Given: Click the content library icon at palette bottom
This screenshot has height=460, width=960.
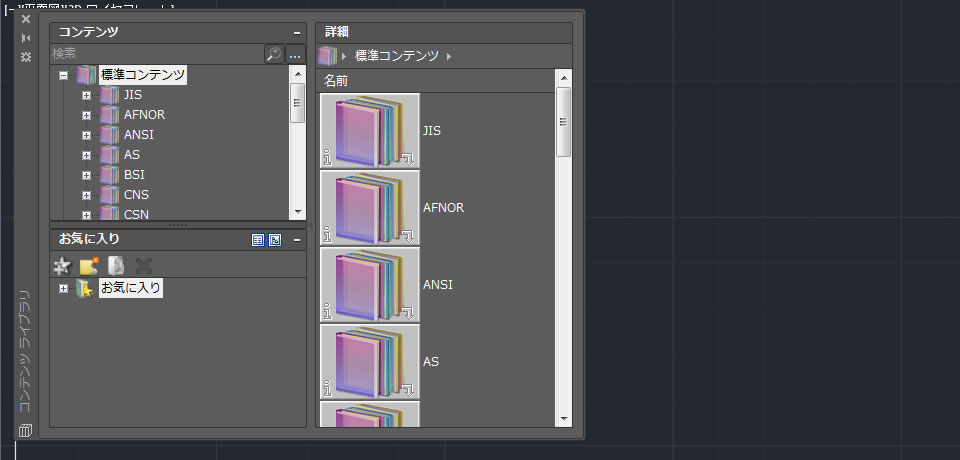Looking at the screenshot, I should pos(25,430).
